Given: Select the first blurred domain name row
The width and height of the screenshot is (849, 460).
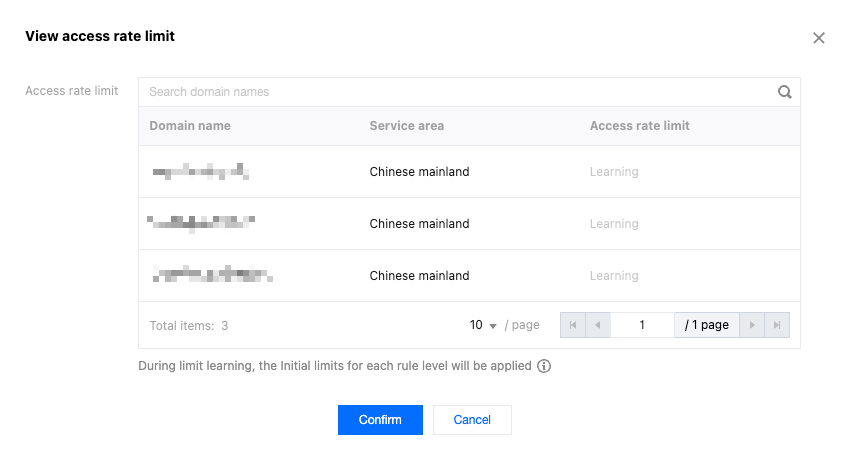Looking at the screenshot, I should [200, 172].
